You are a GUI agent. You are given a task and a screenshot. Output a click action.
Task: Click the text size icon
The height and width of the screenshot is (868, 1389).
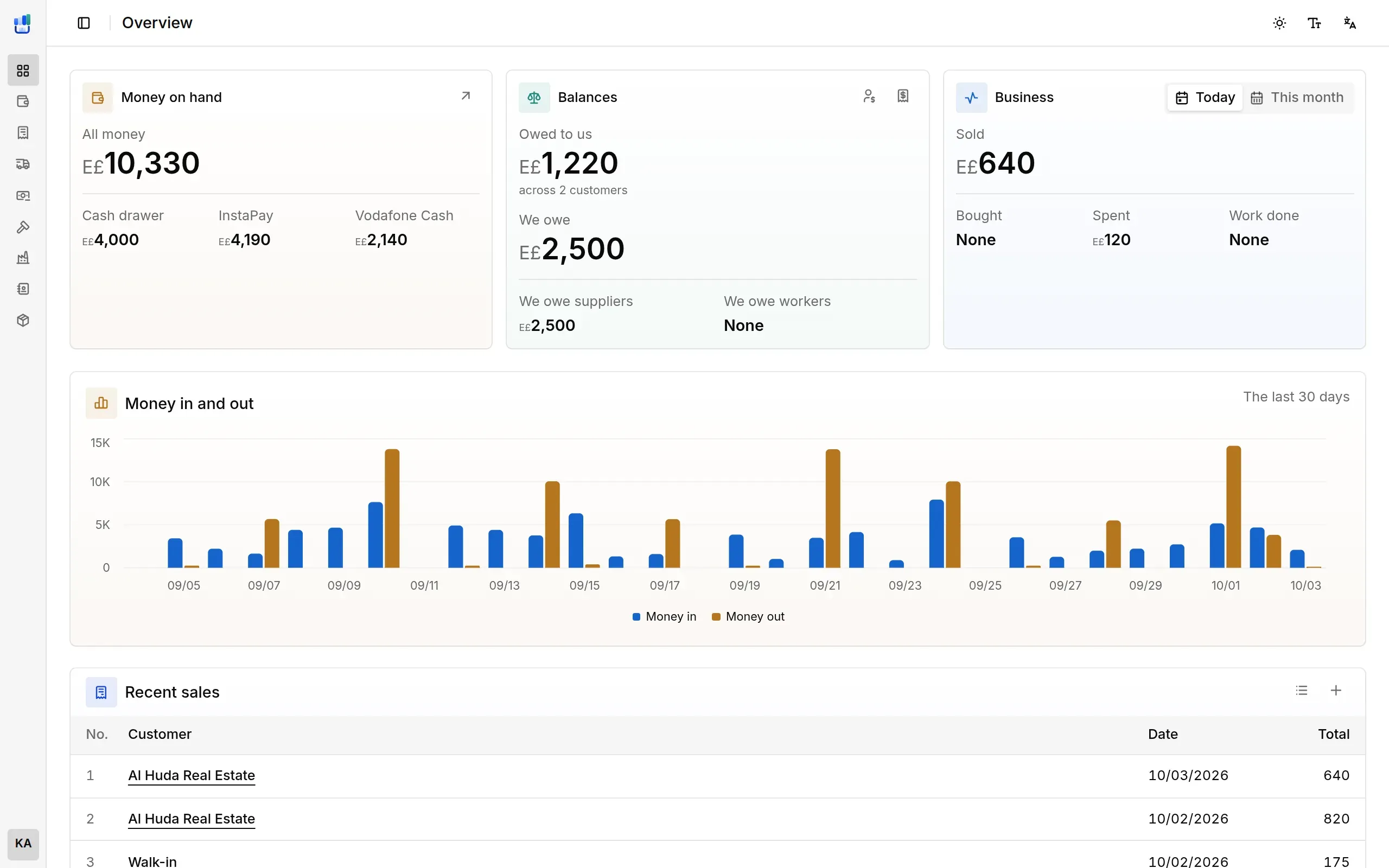[1314, 23]
